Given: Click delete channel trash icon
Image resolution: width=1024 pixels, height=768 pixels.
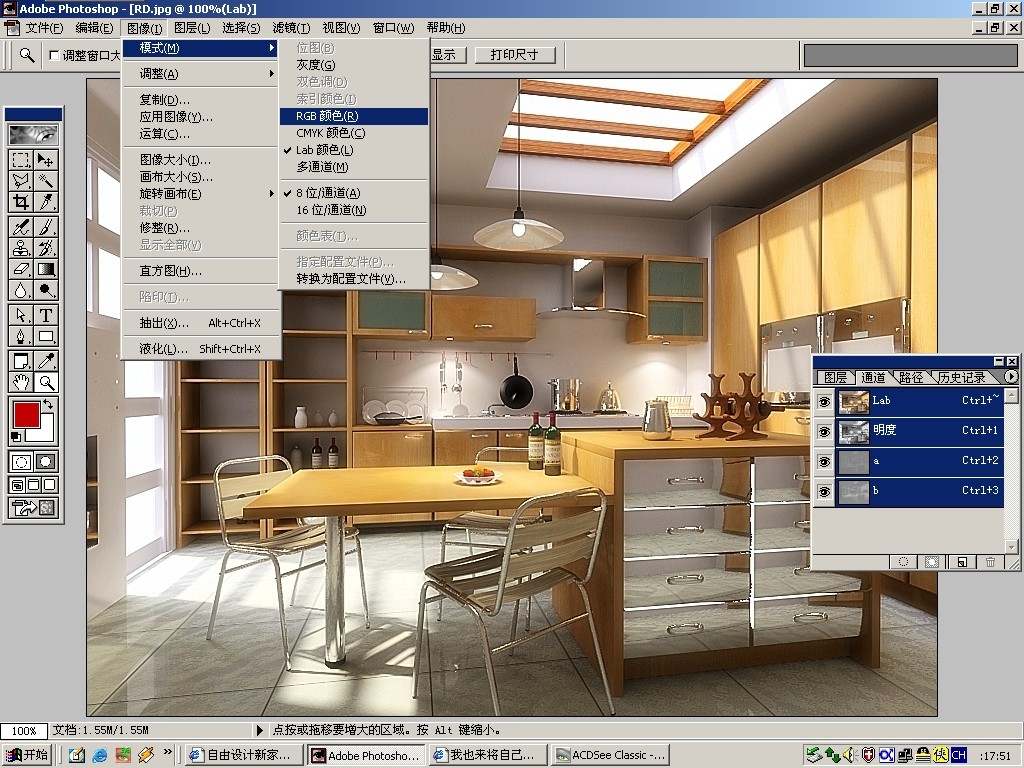Looking at the screenshot, I should click(990, 562).
